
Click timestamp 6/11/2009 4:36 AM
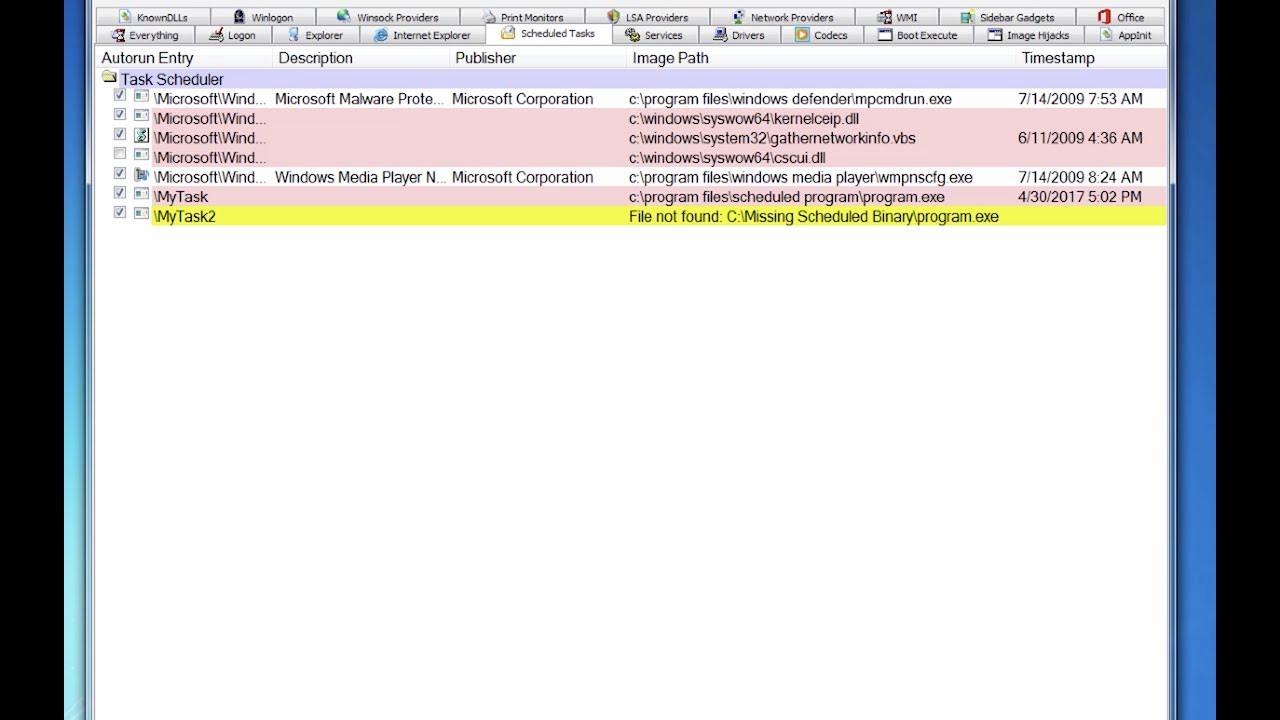coord(1080,138)
